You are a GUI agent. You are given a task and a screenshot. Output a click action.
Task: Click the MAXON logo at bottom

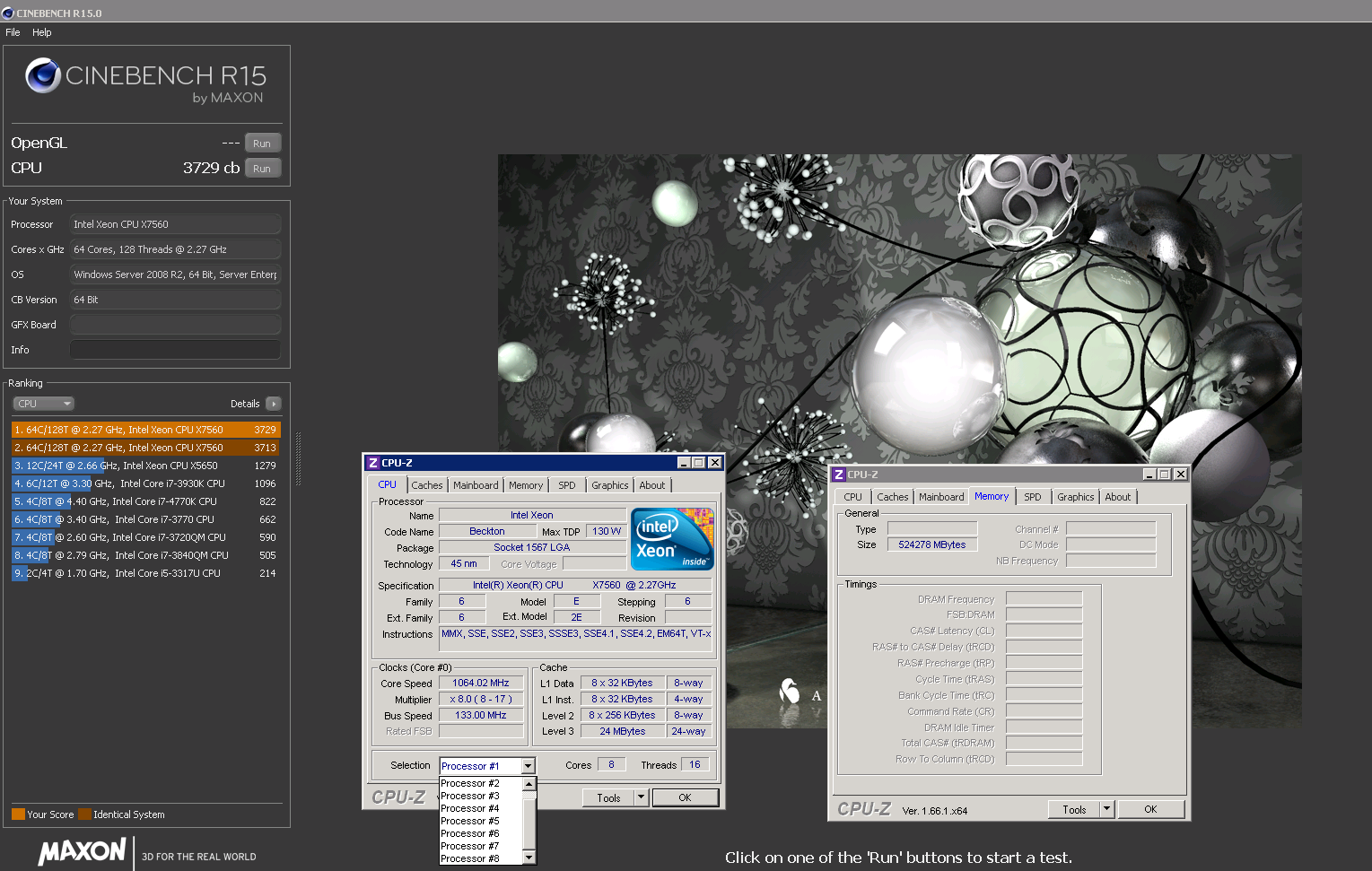tap(83, 851)
